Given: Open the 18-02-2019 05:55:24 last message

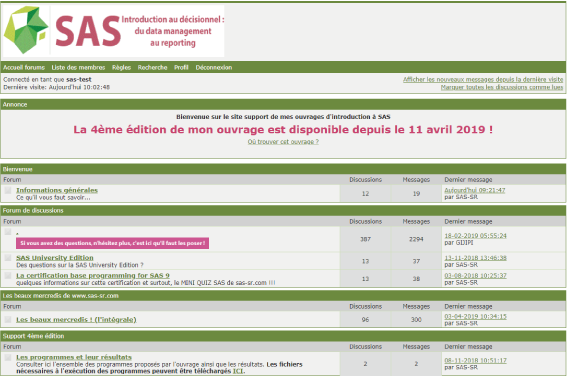Looking at the screenshot, I should coord(475,235).
